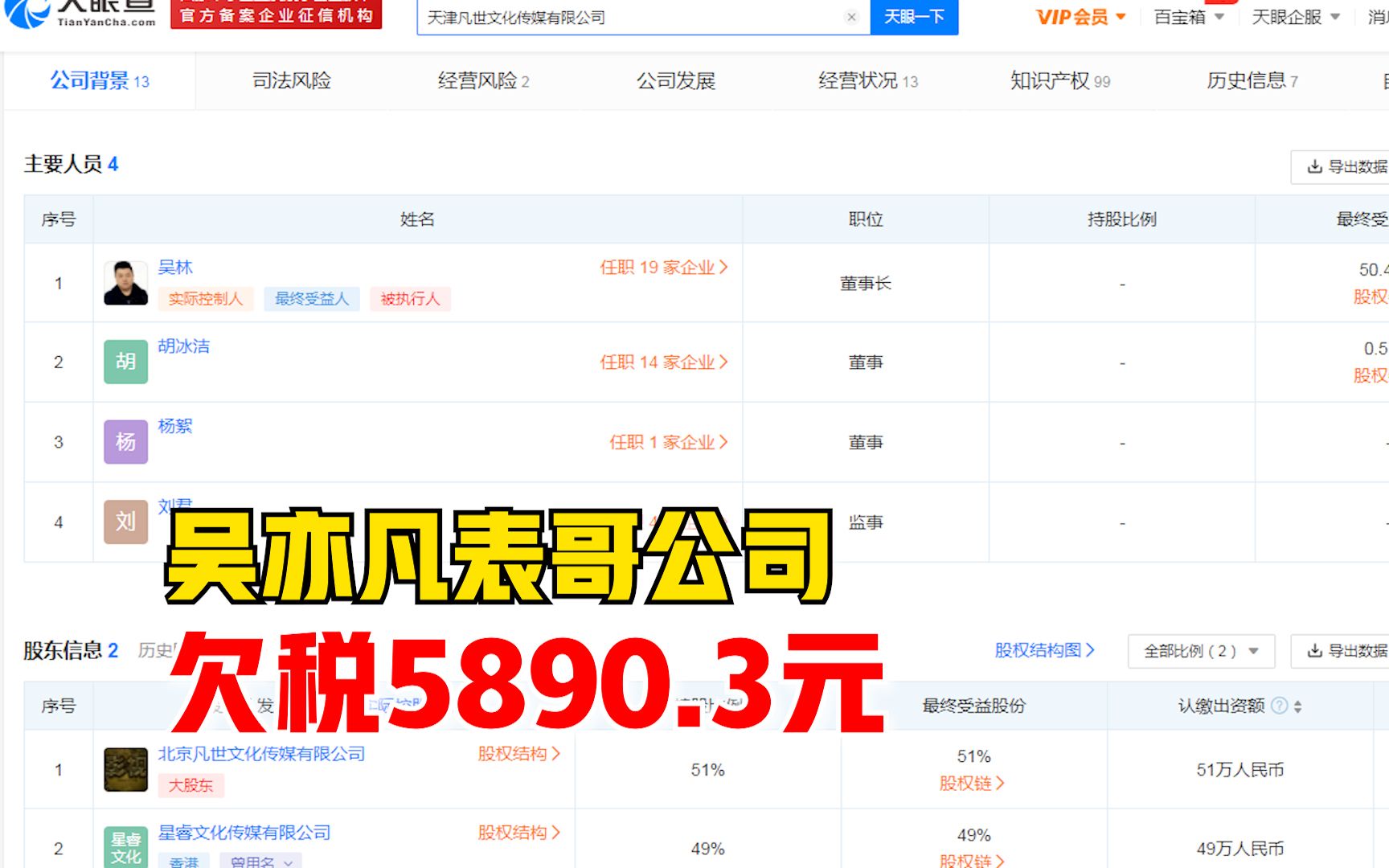Image resolution: width=1389 pixels, height=868 pixels.
Task: Click the 51万人民币 cell
Action: 1239,770
